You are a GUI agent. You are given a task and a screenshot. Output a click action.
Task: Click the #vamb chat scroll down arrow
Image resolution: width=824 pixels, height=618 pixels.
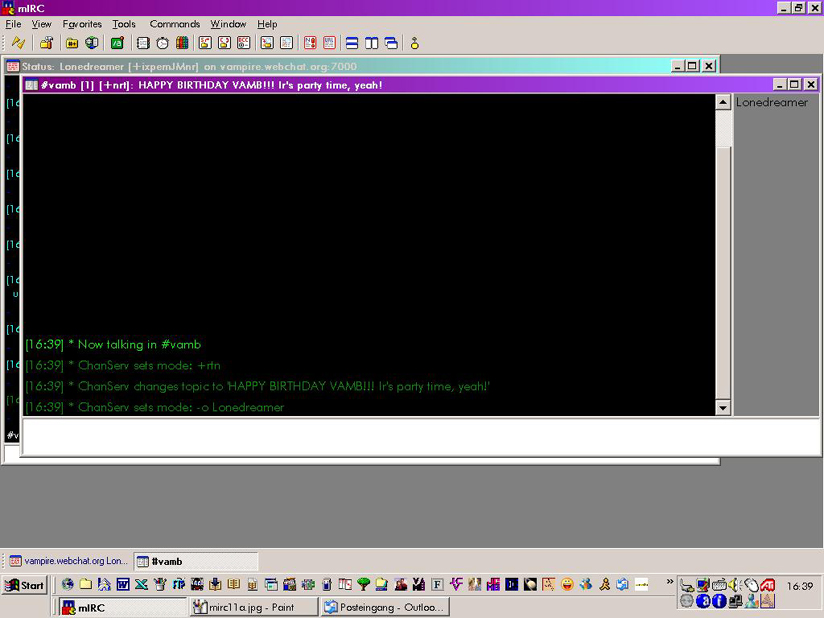pos(723,407)
